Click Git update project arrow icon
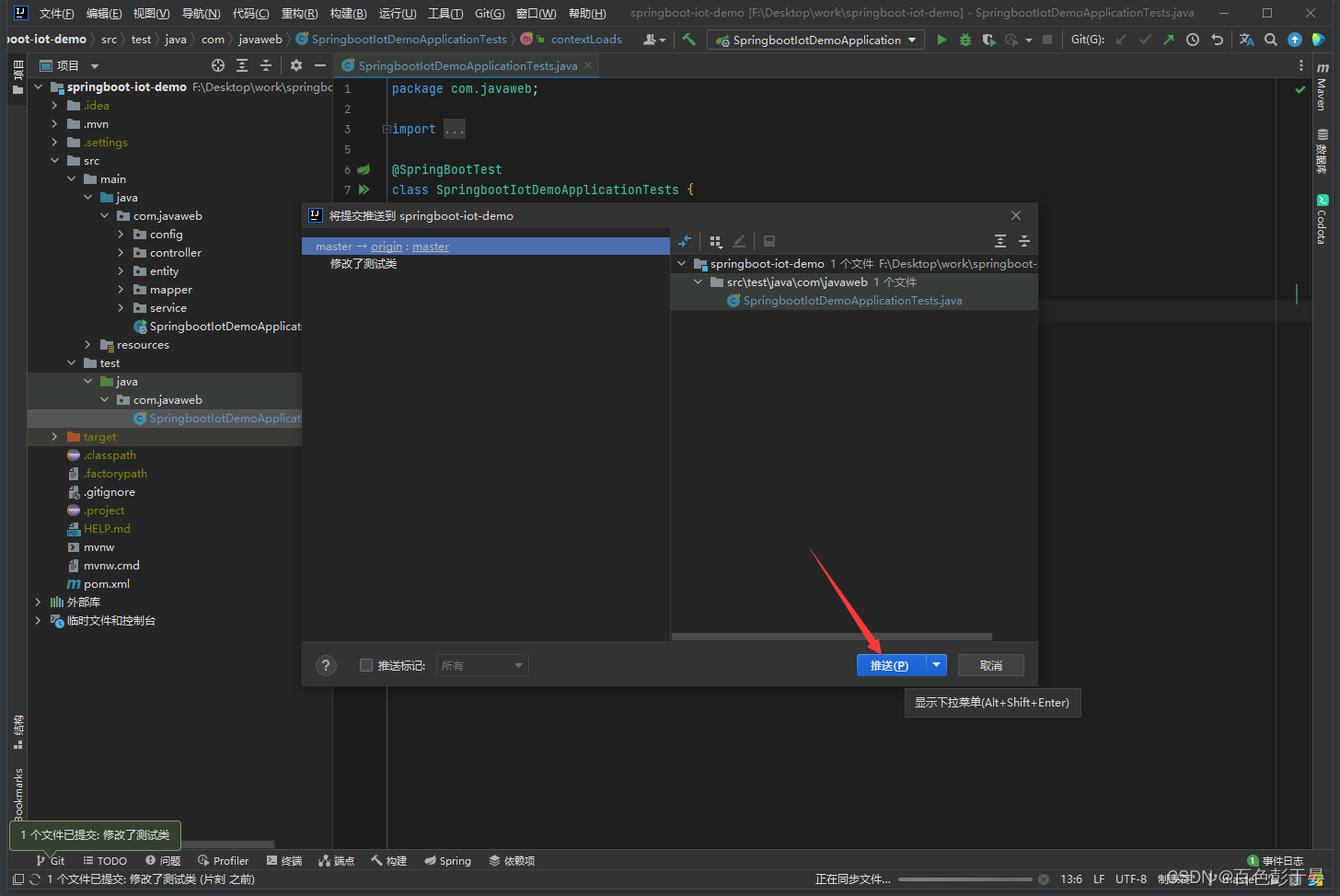Viewport: 1340px width, 896px height. coord(1121,40)
